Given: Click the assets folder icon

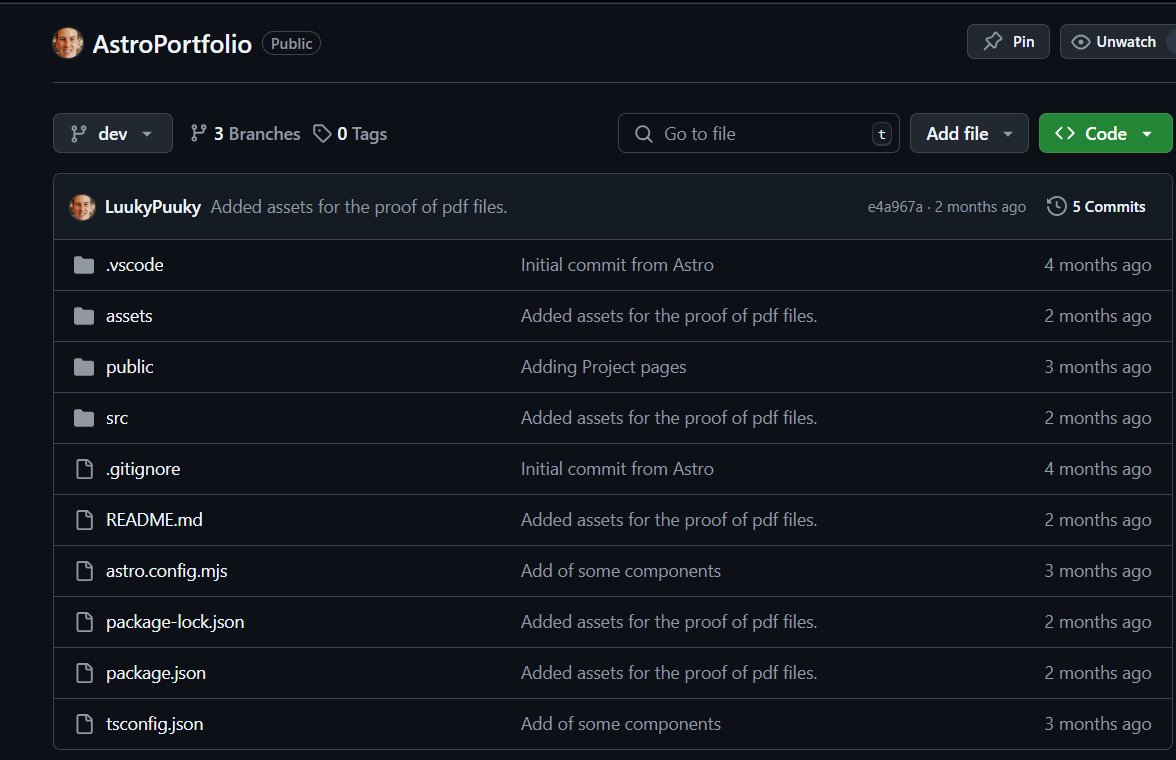Looking at the screenshot, I should pyautogui.click(x=84, y=316).
